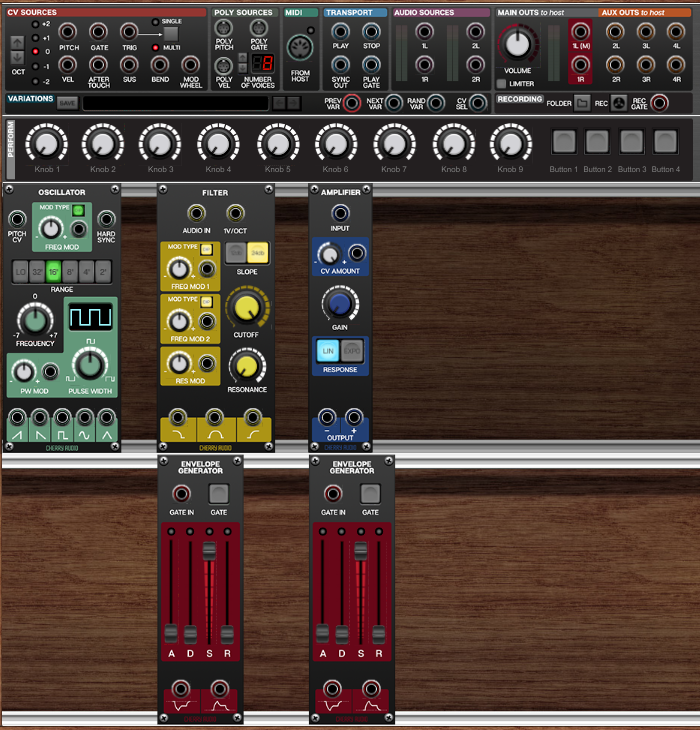Click the MIDI From Host connector

tap(300, 49)
